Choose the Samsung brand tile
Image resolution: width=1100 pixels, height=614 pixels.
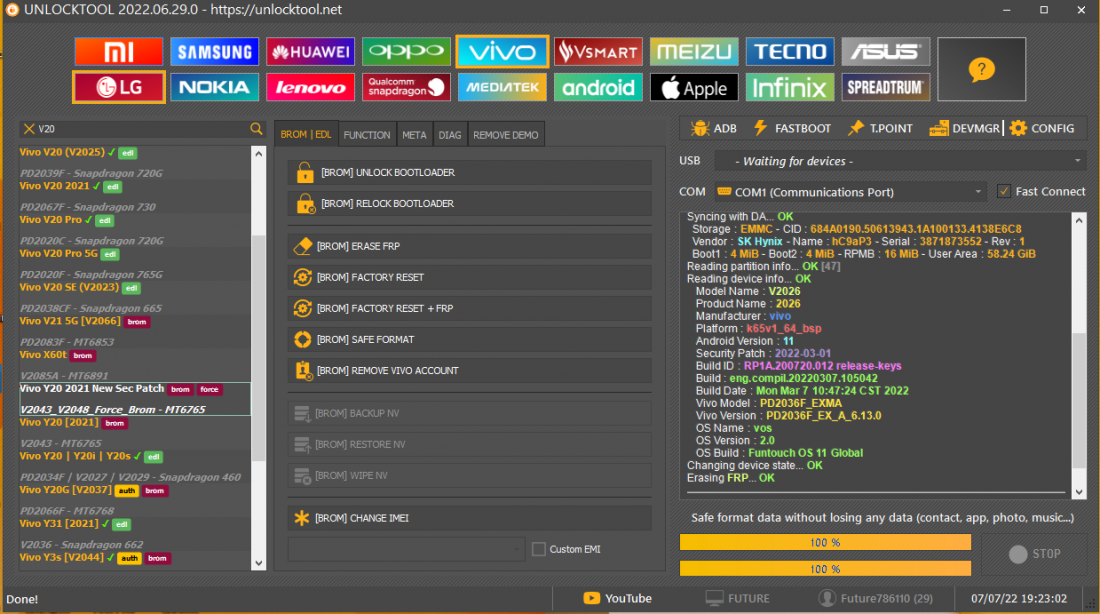pyautogui.click(x=214, y=51)
